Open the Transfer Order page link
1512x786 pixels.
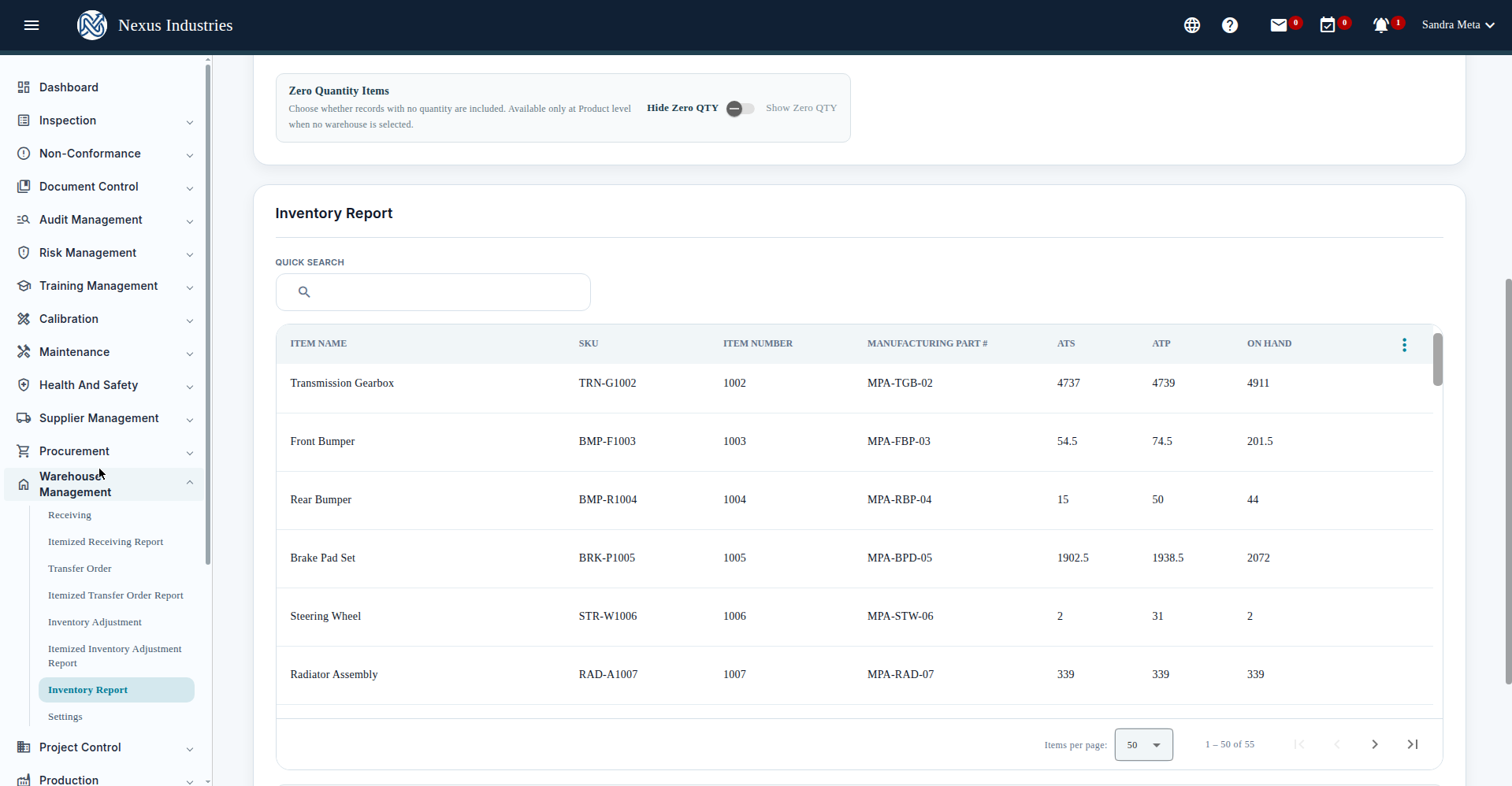pyautogui.click(x=80, y=569)
